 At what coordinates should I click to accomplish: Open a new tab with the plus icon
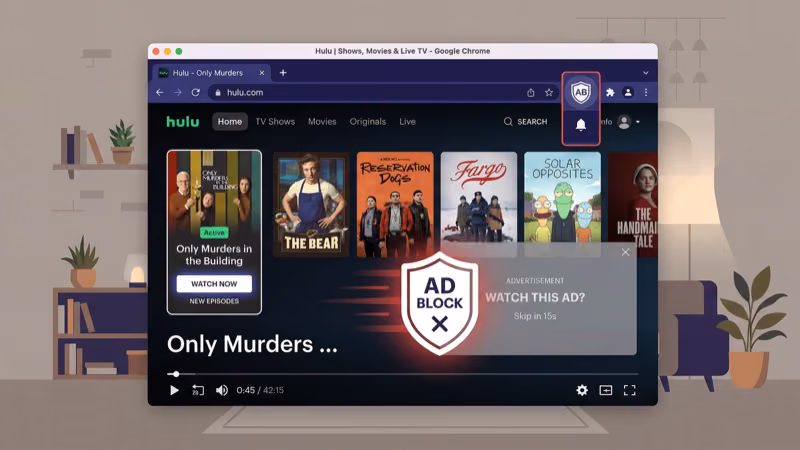tap(283, 73)
